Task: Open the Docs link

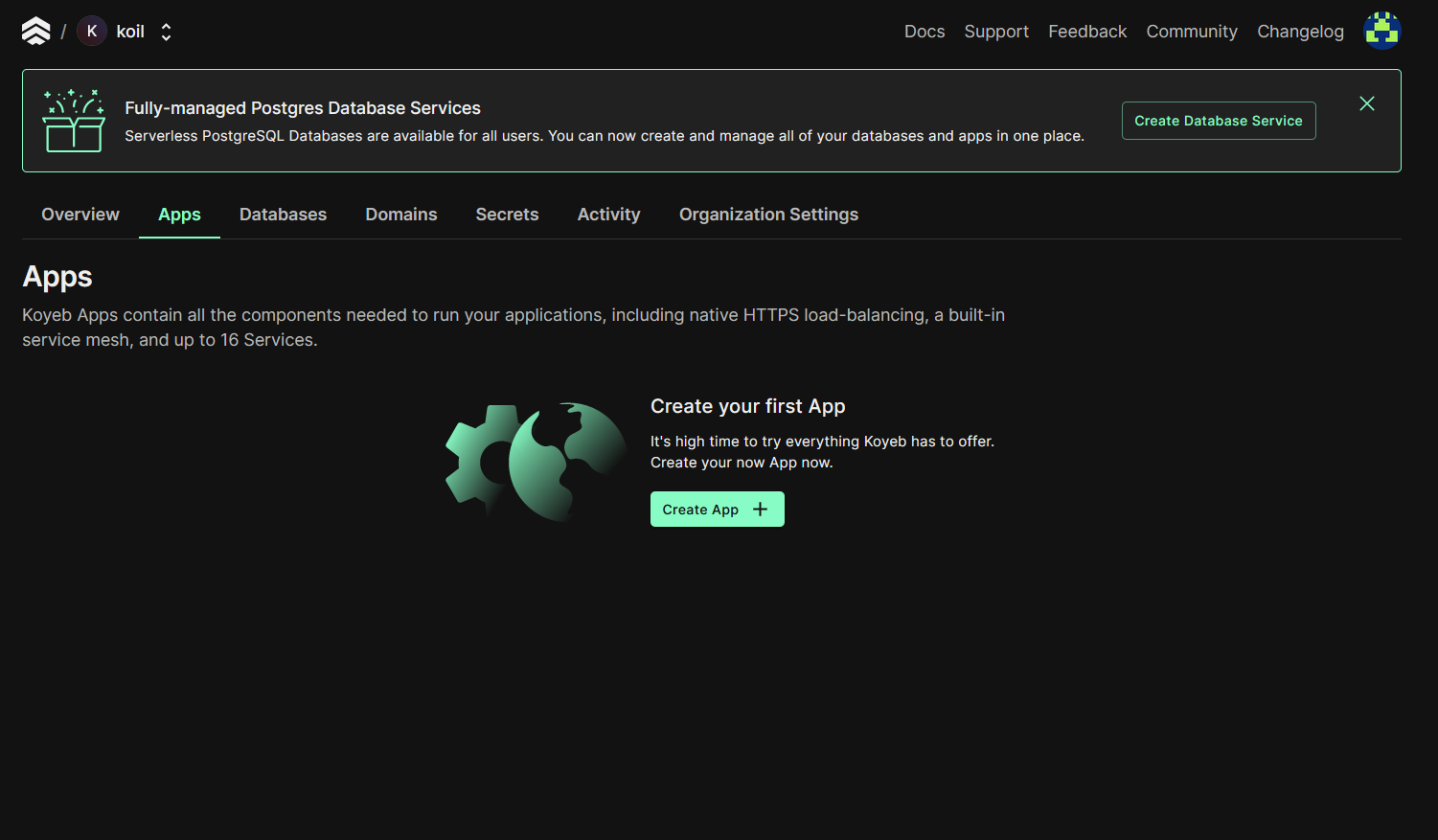Action: [x=924, y=32]
